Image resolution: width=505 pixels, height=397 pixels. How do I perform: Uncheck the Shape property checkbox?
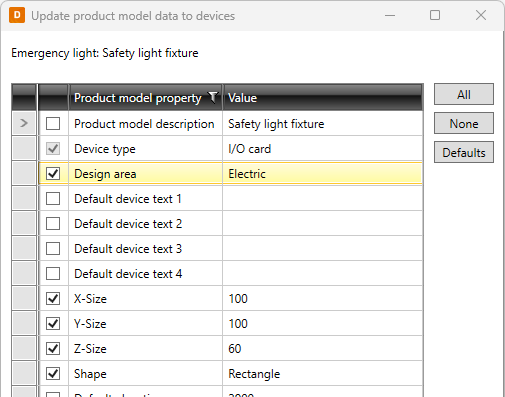pos(53,374)
